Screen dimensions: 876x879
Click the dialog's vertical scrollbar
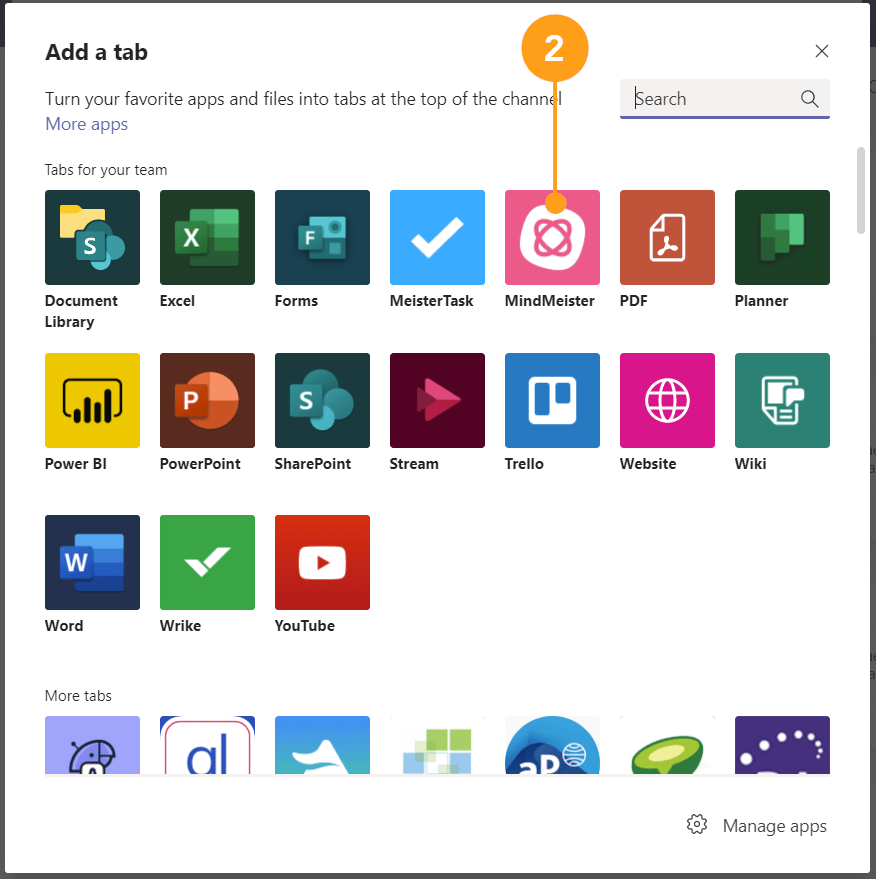[861, 191]
